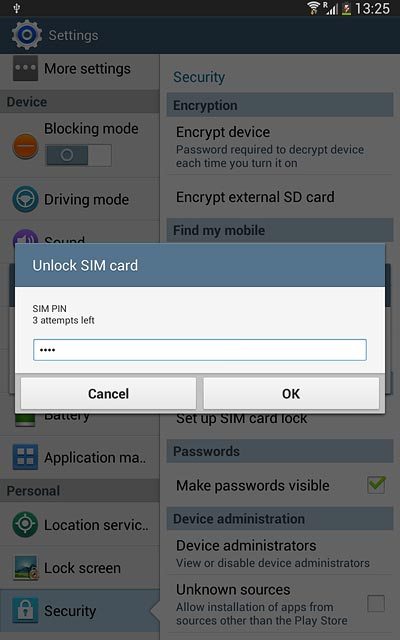This screenshot has width=400, height=640.
Task: Toggle the Blocking mode switch
Action: click(79, 155)
